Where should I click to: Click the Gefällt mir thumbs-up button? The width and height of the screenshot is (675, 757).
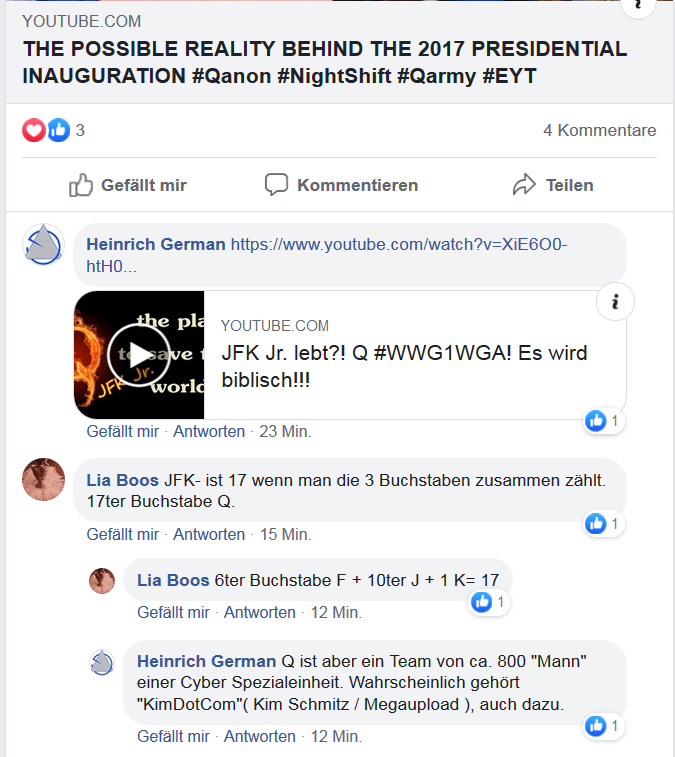pos(127,185)
